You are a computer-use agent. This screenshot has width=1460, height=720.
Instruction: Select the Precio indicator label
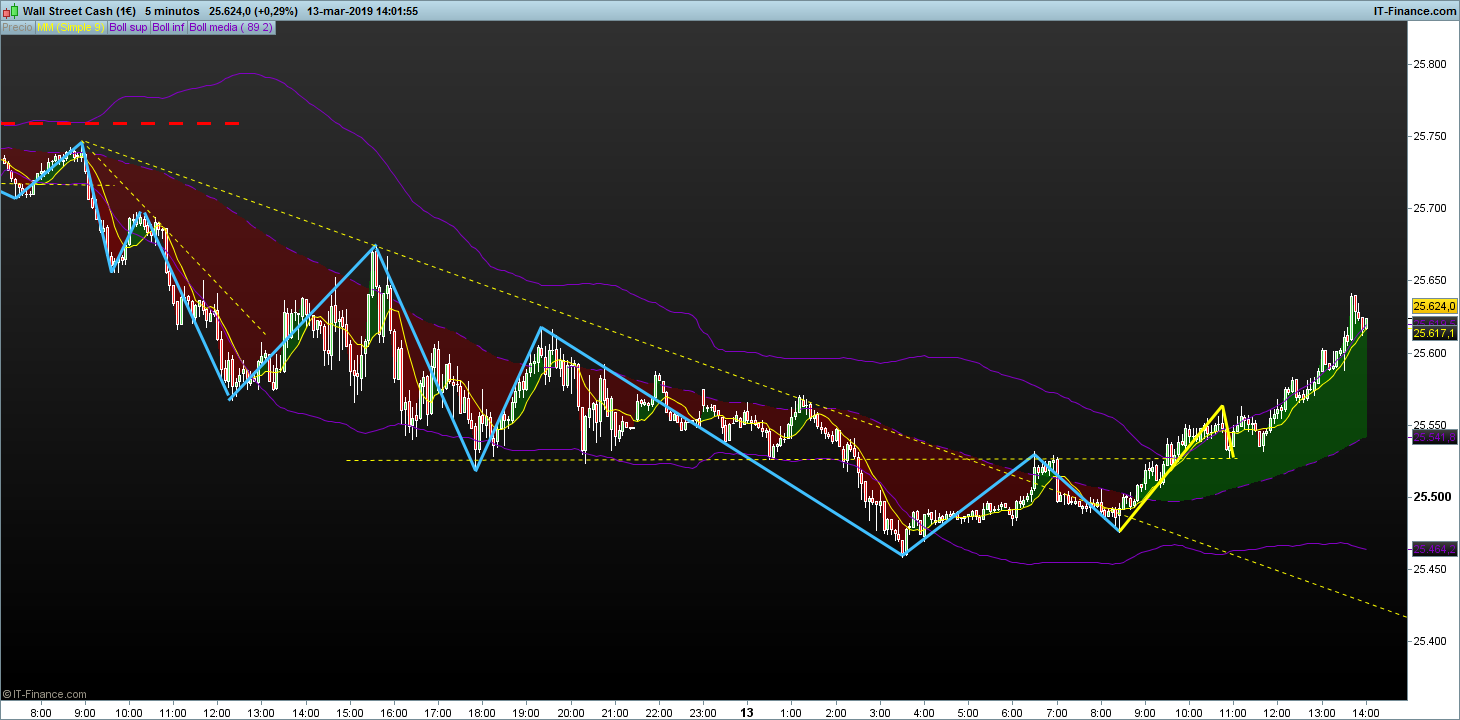click(17, 27)
